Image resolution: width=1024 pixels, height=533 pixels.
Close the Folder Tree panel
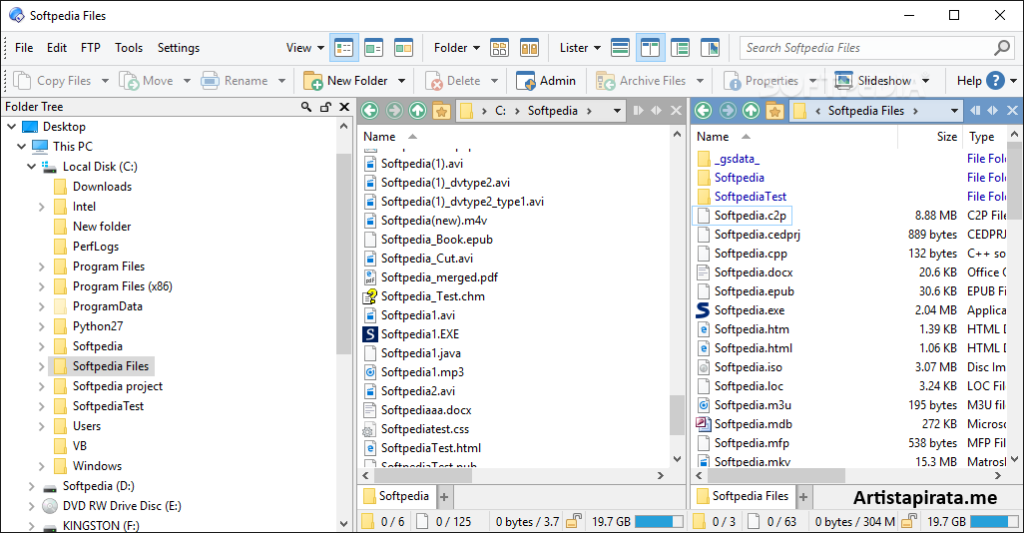point(345,106)
